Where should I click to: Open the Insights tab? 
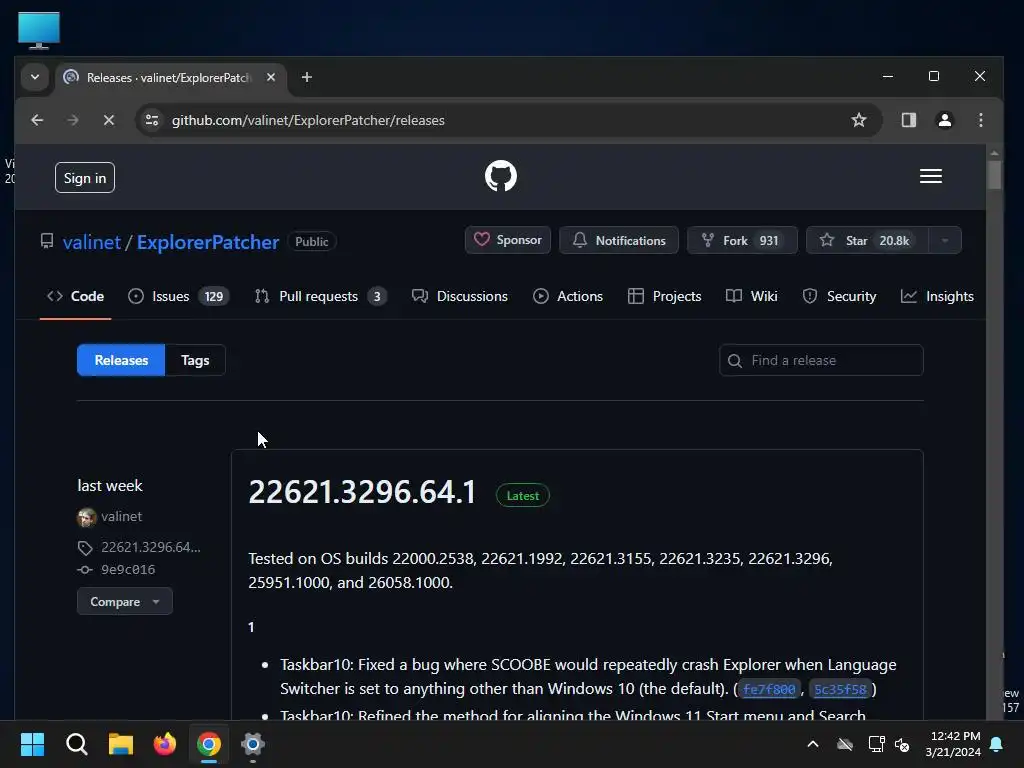click(x=937, y=296)
